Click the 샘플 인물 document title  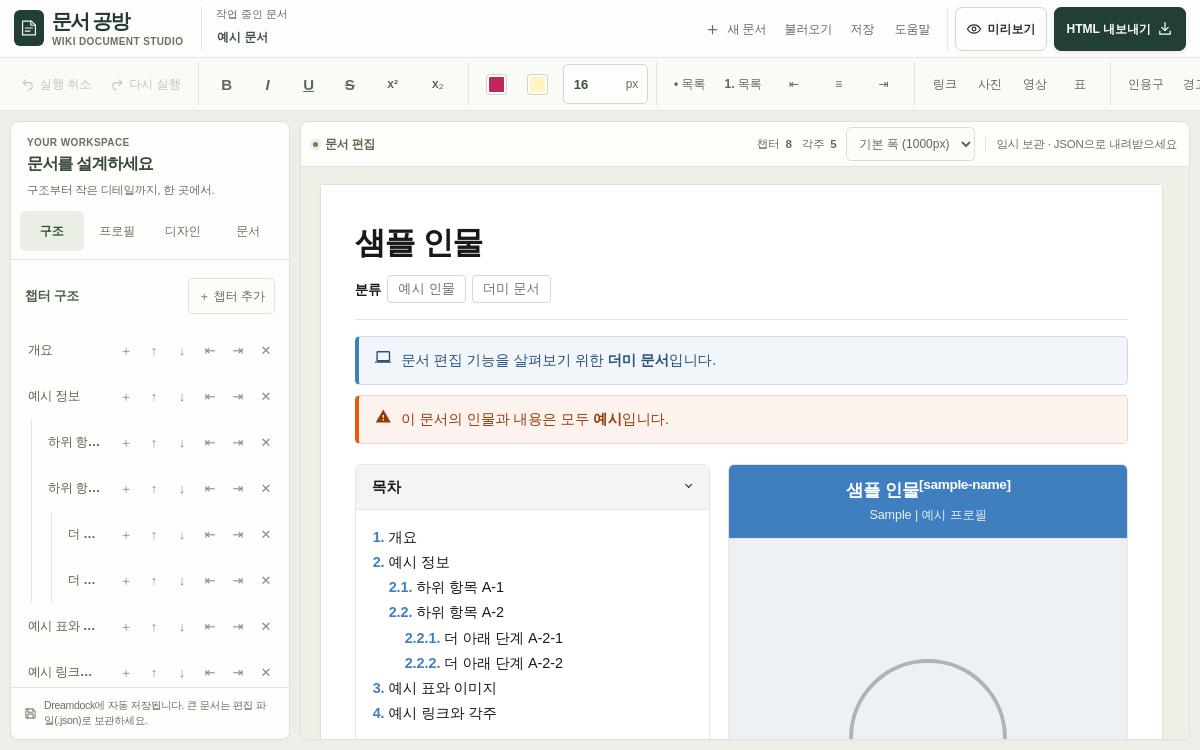(x=419, y=243)
